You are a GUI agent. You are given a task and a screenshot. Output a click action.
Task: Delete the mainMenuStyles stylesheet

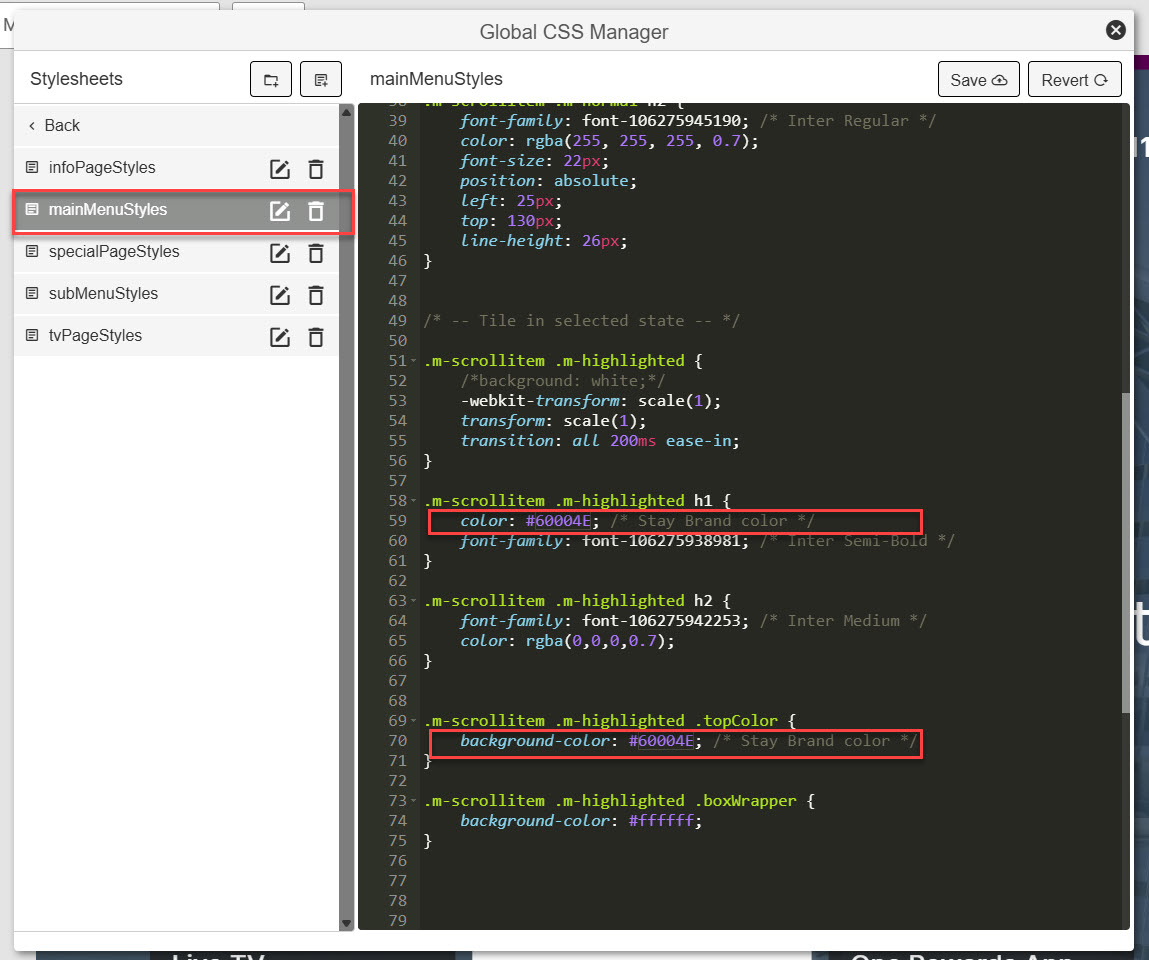316,211
